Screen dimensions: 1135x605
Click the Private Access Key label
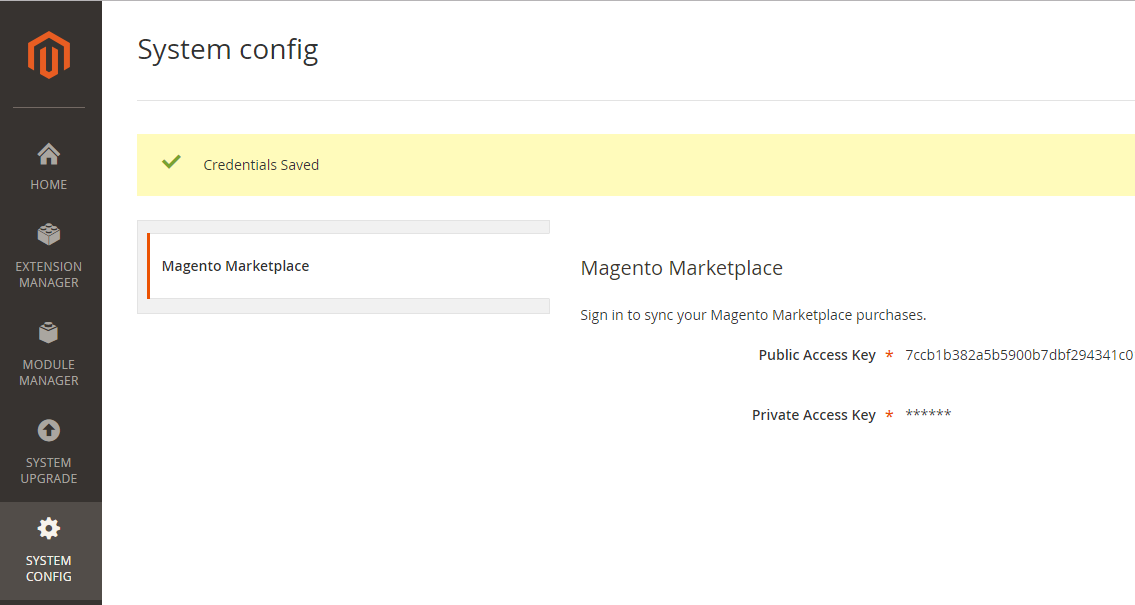pyautogui.click(x=813, y=415)
